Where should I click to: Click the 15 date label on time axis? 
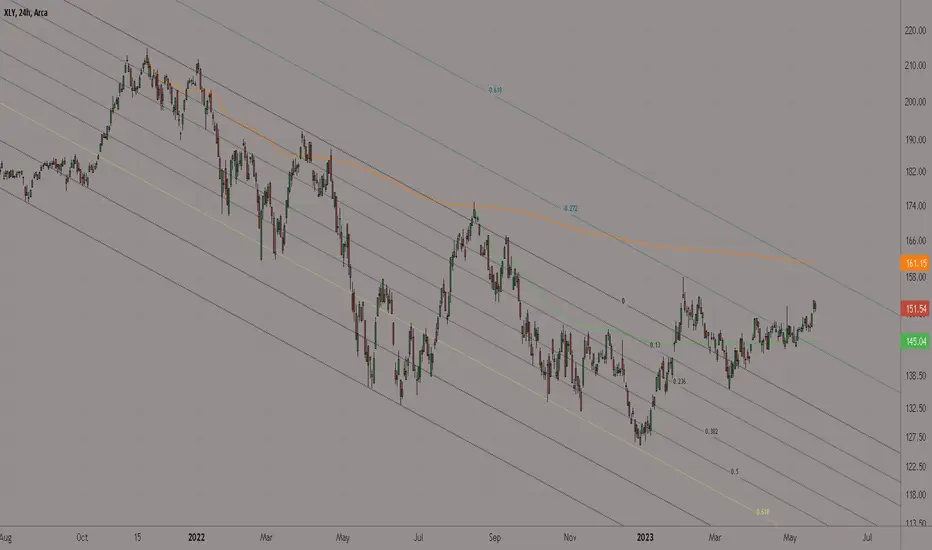[137, 538]
